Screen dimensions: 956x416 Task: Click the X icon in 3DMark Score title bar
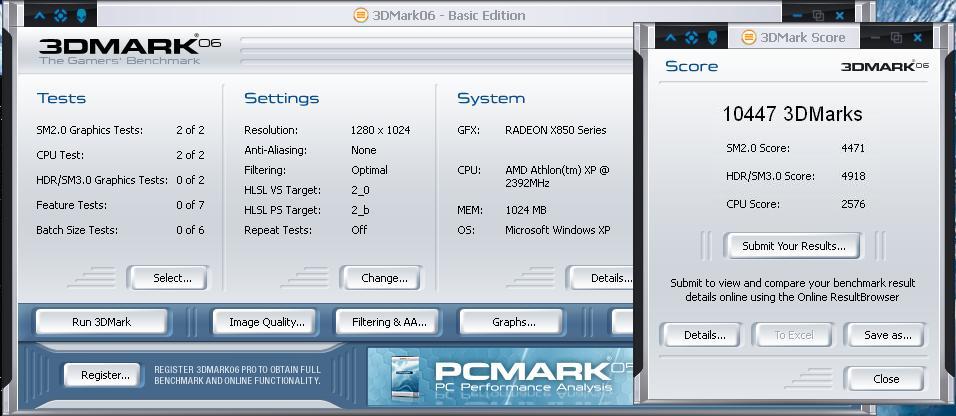pyautogui.click(x=918, y=38)
